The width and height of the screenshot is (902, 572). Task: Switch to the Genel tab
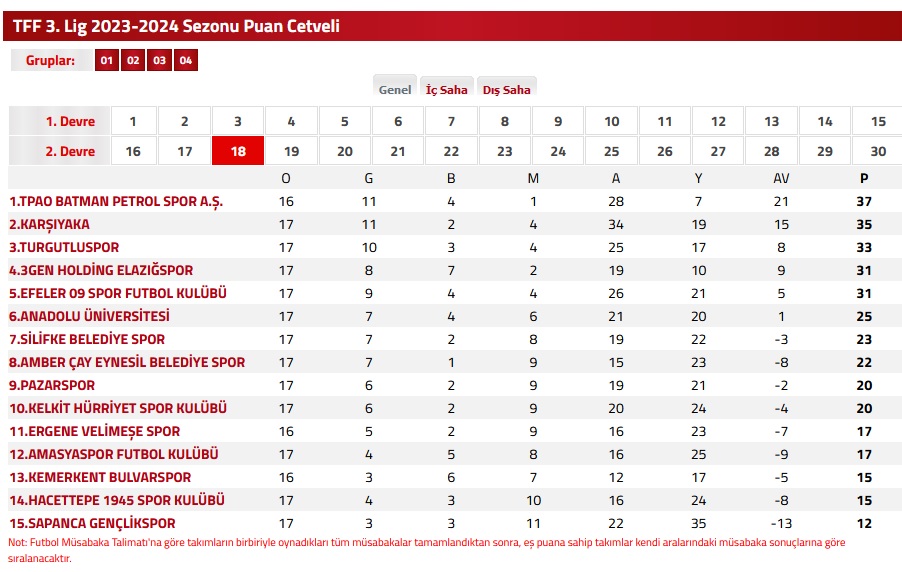(x=395, y=89)
